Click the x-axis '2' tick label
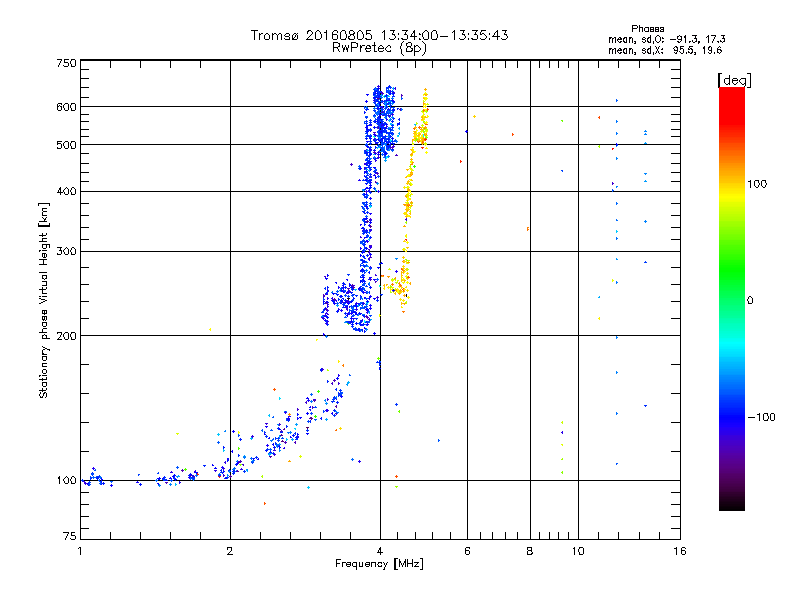The height and width of the screenshot is (600, 800). coord(230,551)
